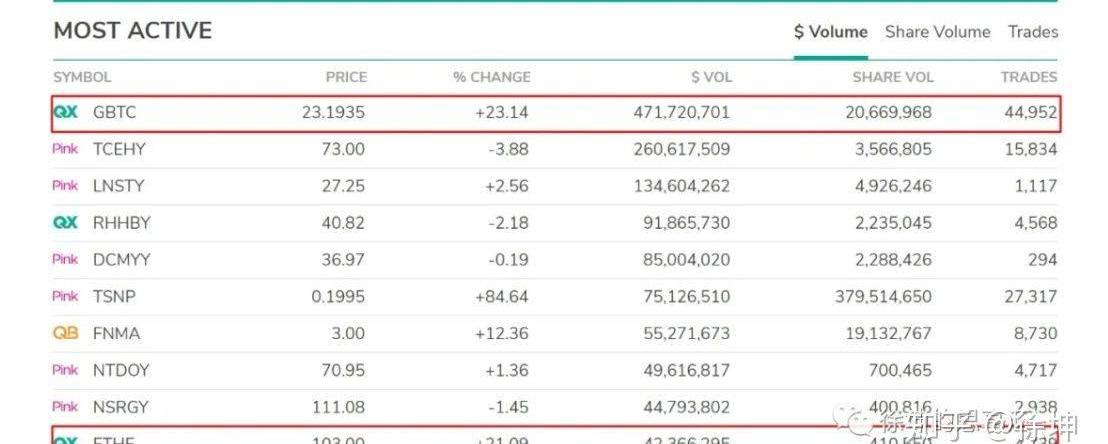Sort by the SHARE VOL column header

click(893, 78)
